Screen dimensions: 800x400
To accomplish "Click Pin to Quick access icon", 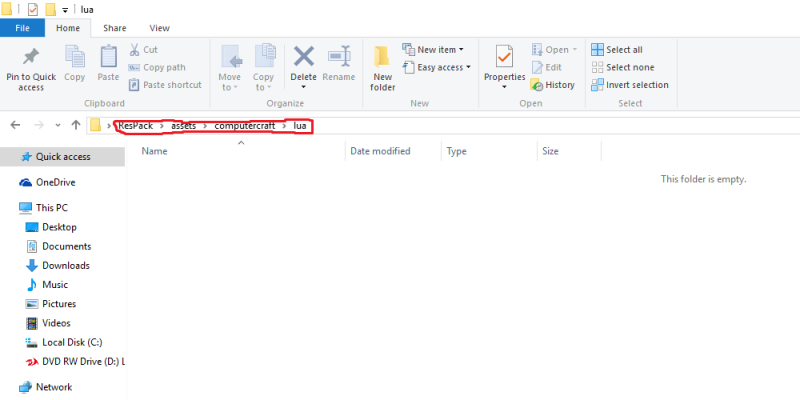I will click(31, 57).
